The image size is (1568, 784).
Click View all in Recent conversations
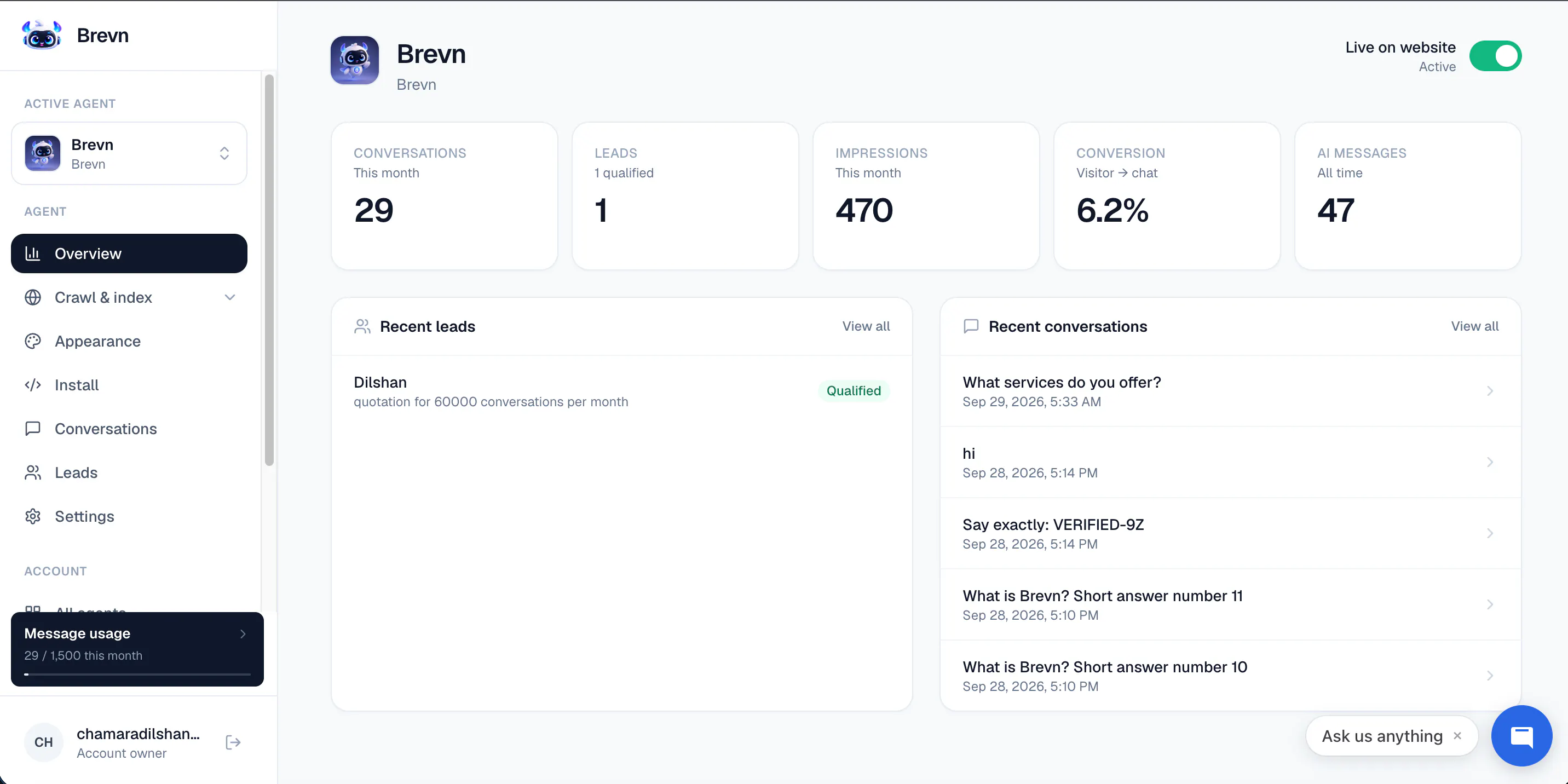click(x=1474, y=326)
